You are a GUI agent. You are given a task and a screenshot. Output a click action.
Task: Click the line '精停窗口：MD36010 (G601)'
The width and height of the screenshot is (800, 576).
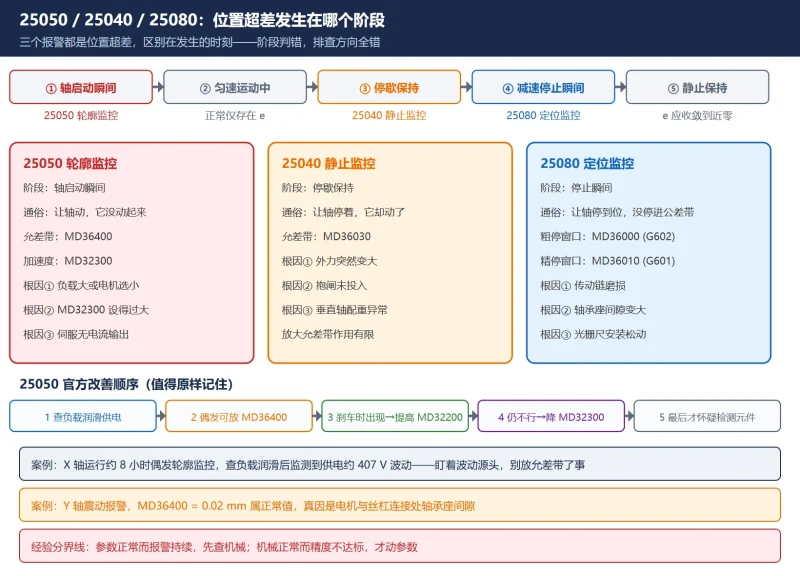(x=608, y=261)
